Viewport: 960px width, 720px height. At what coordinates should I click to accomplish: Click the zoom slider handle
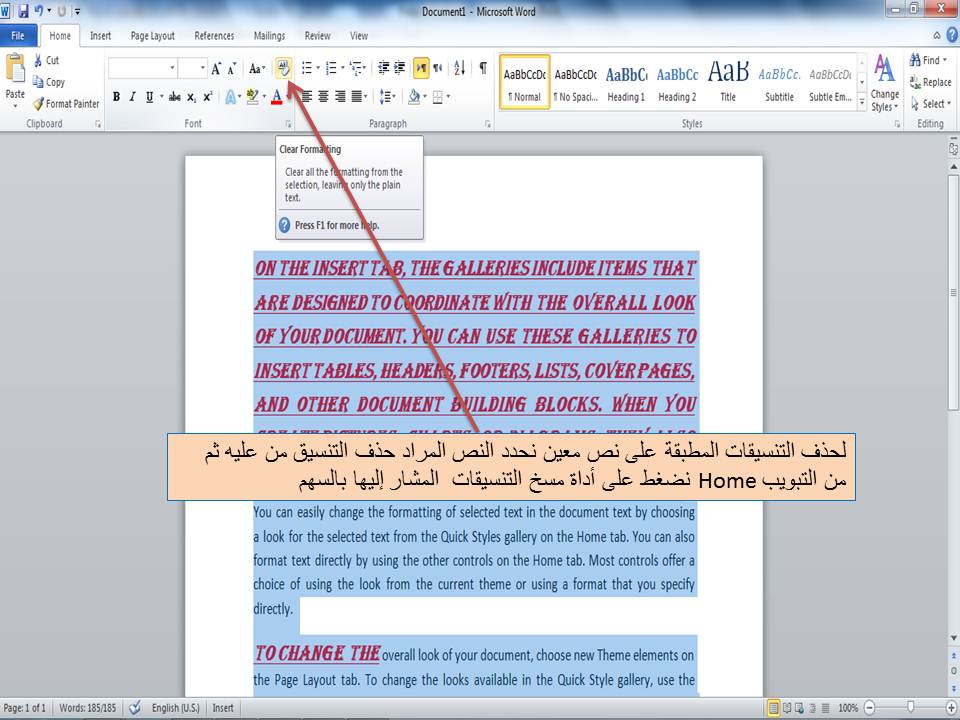(911, 708)
